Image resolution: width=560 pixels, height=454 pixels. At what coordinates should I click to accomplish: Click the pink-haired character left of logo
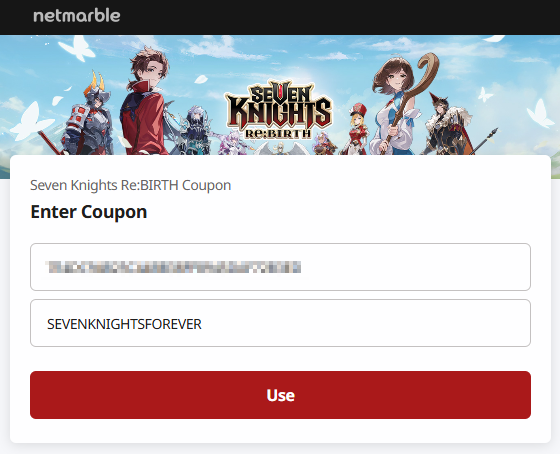(232, 143)
